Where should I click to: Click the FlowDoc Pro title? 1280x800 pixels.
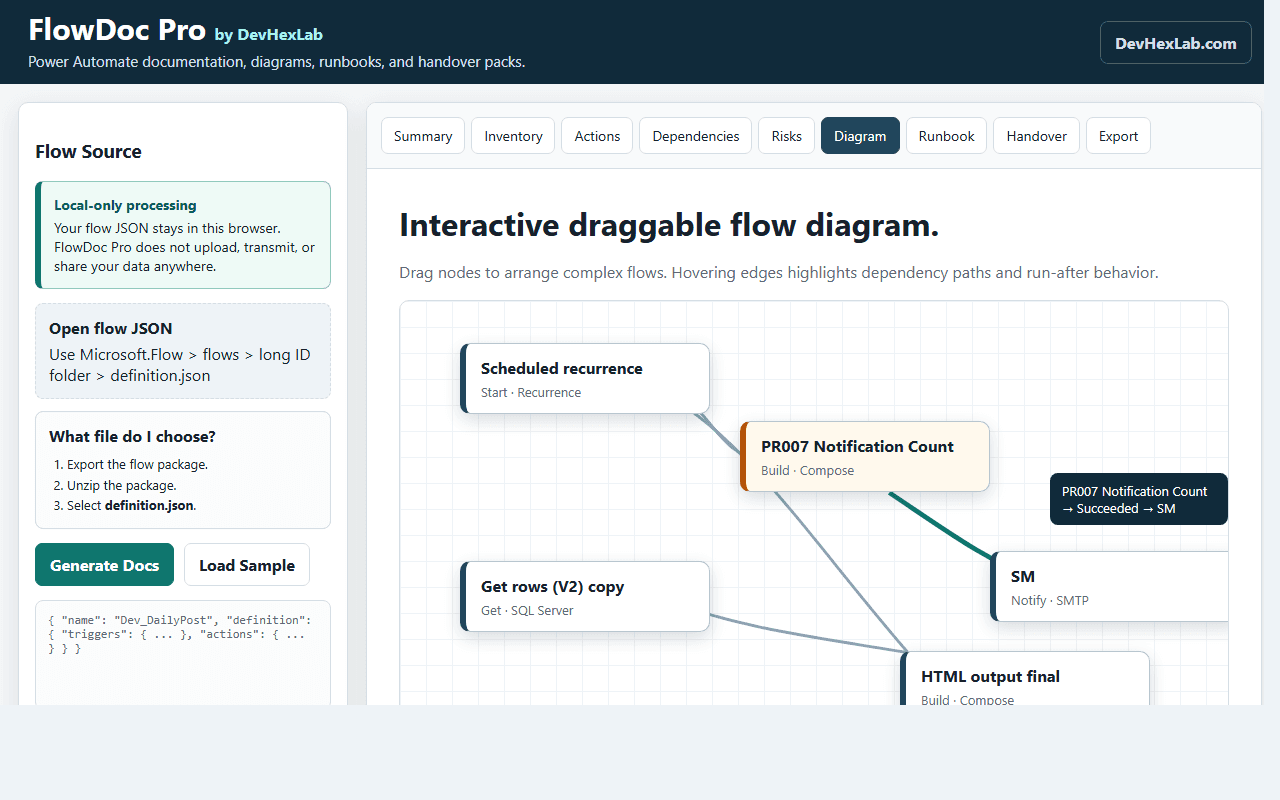point(118,30)
